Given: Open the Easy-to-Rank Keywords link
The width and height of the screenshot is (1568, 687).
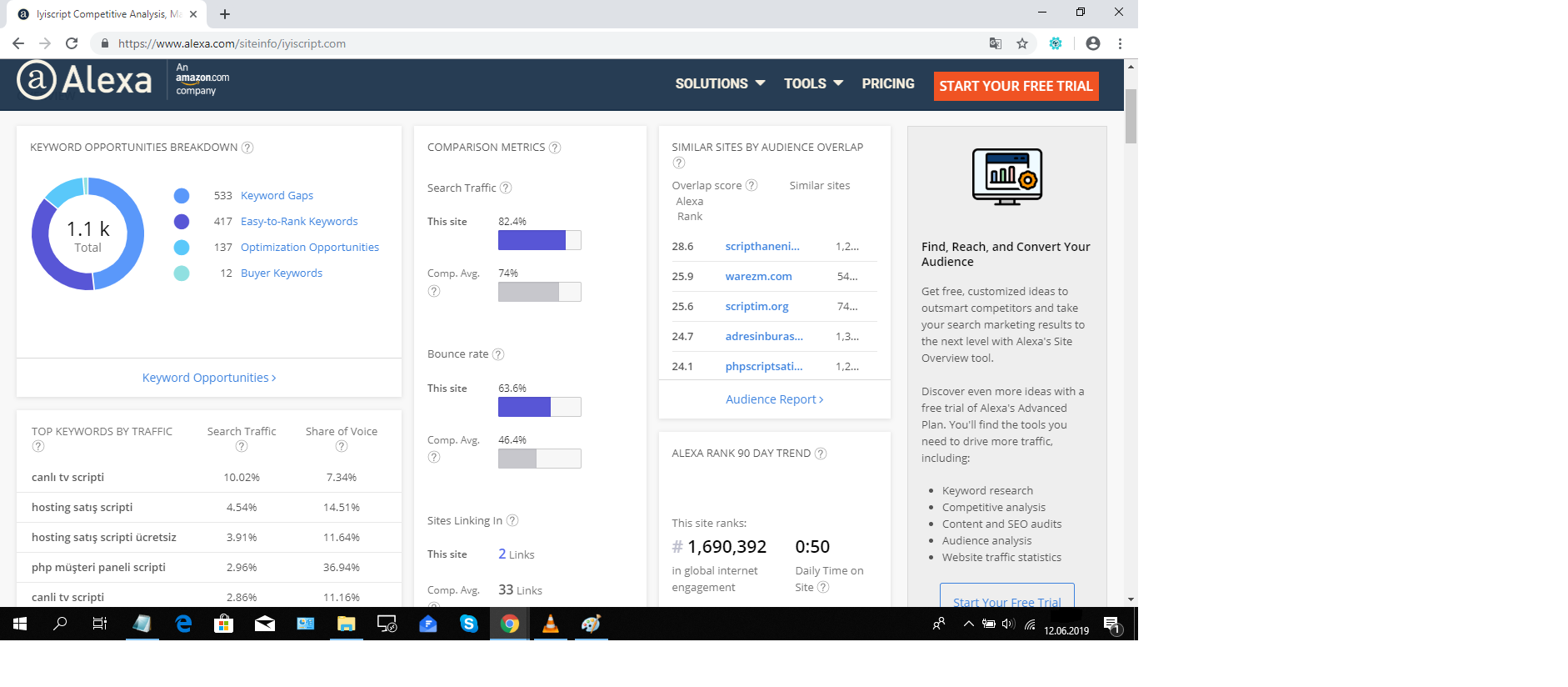Looking at the screenshot, I should [299, 222].
